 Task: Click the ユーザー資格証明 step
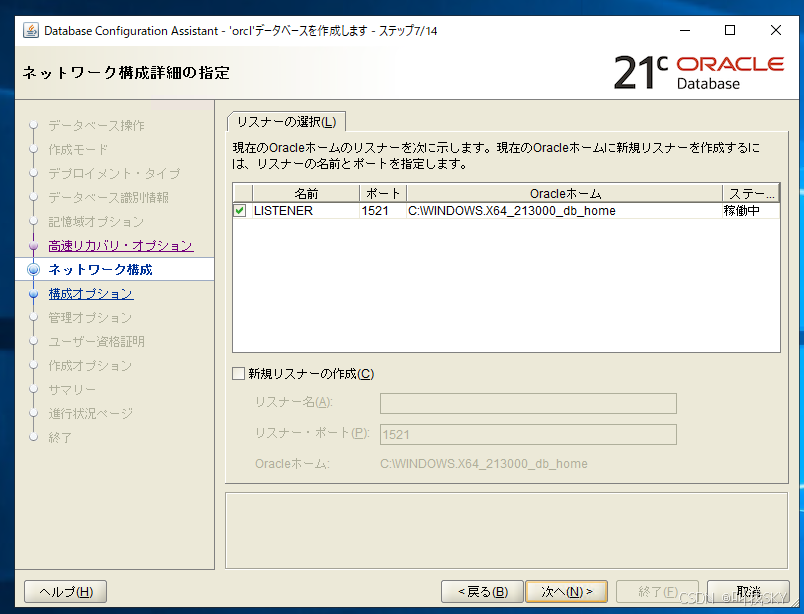tap(96, 342)
